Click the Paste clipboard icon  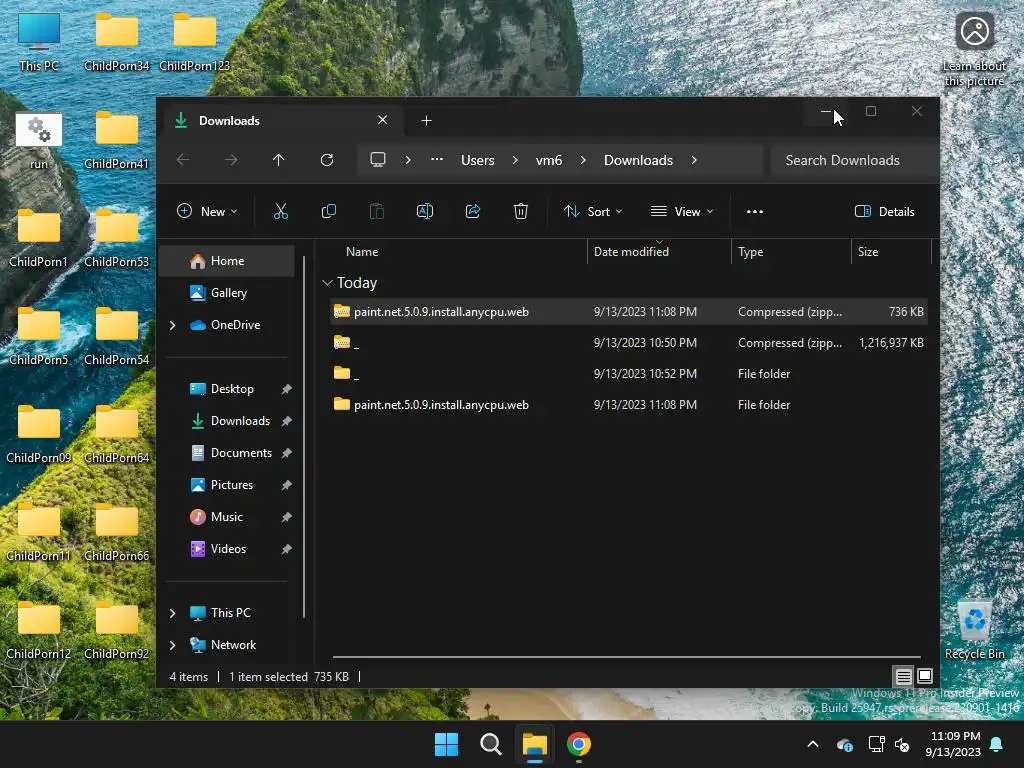[x=377, y=212]
